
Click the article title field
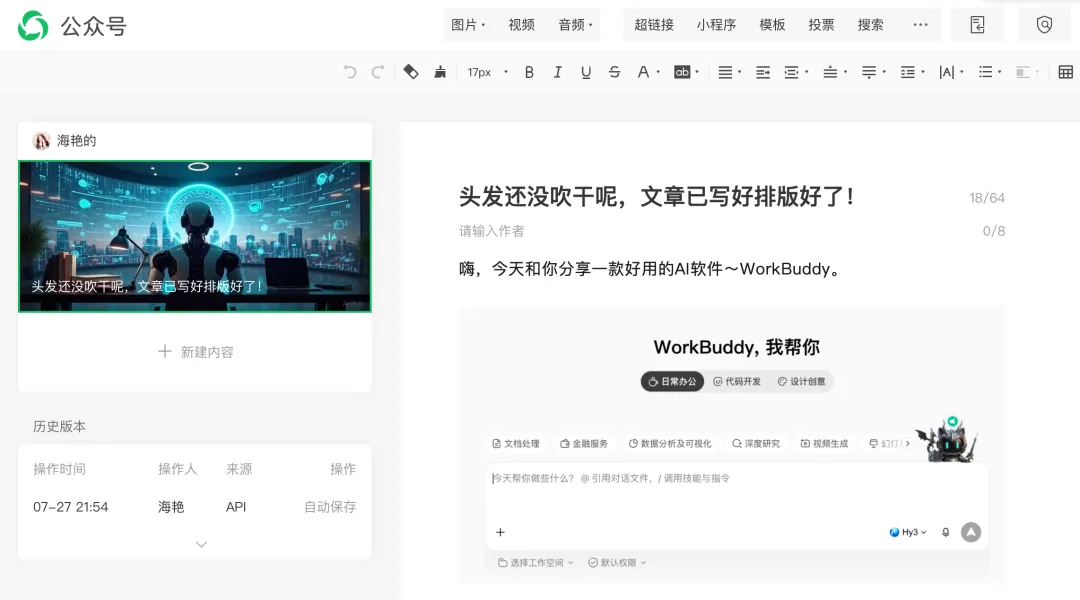click(657, 197)
